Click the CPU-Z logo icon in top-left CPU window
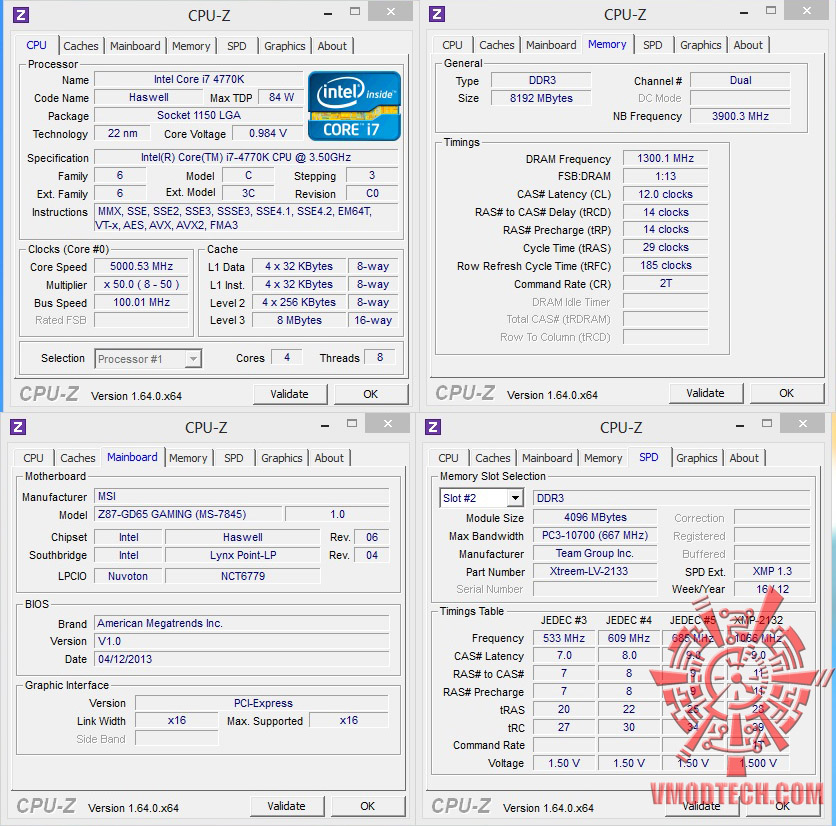The image size is (836, 826). 20,14
